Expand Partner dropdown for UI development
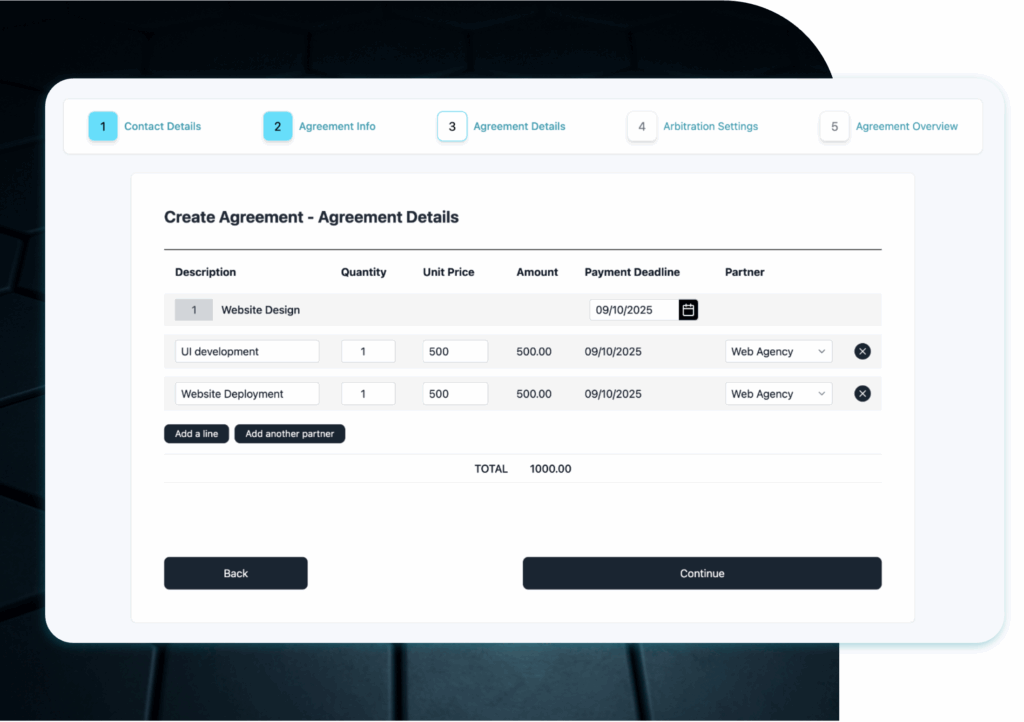This screenshot has width=1024, height=722. click(778, 352)
